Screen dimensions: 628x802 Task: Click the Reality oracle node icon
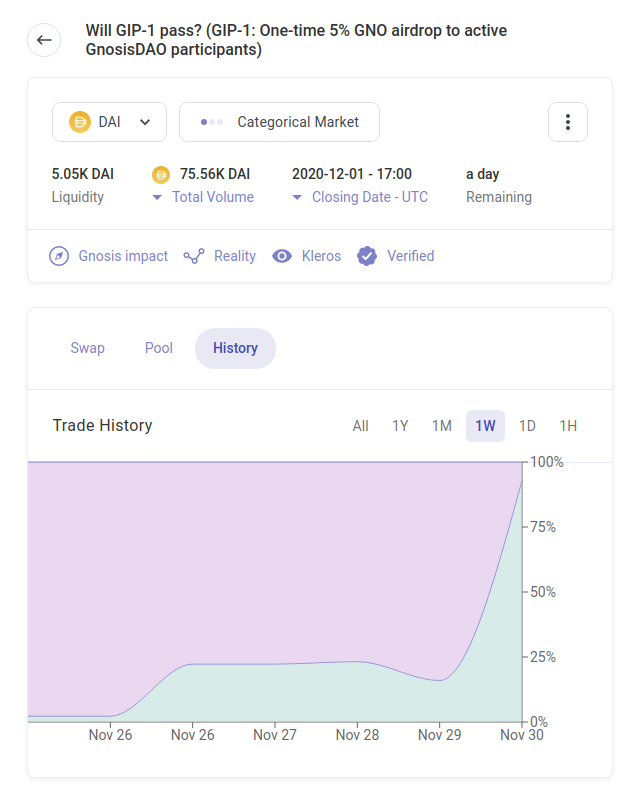(x=194, y=256)
